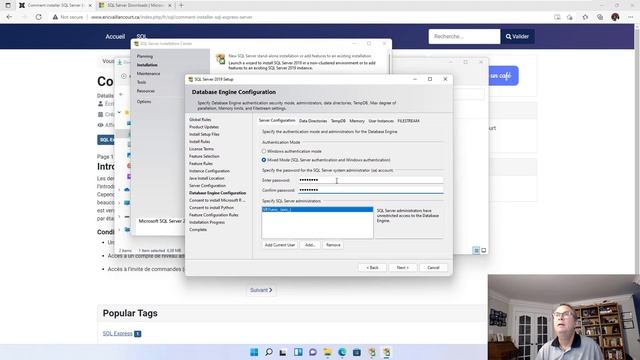Screen dimensions: 640x360
Task: Click the Suivant link on the webpage
Action: click(261, 290)
